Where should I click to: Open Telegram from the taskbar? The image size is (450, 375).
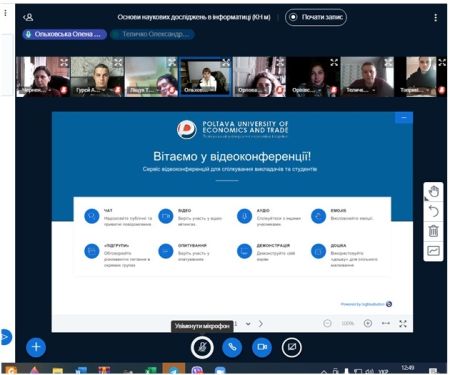[174, 369]
